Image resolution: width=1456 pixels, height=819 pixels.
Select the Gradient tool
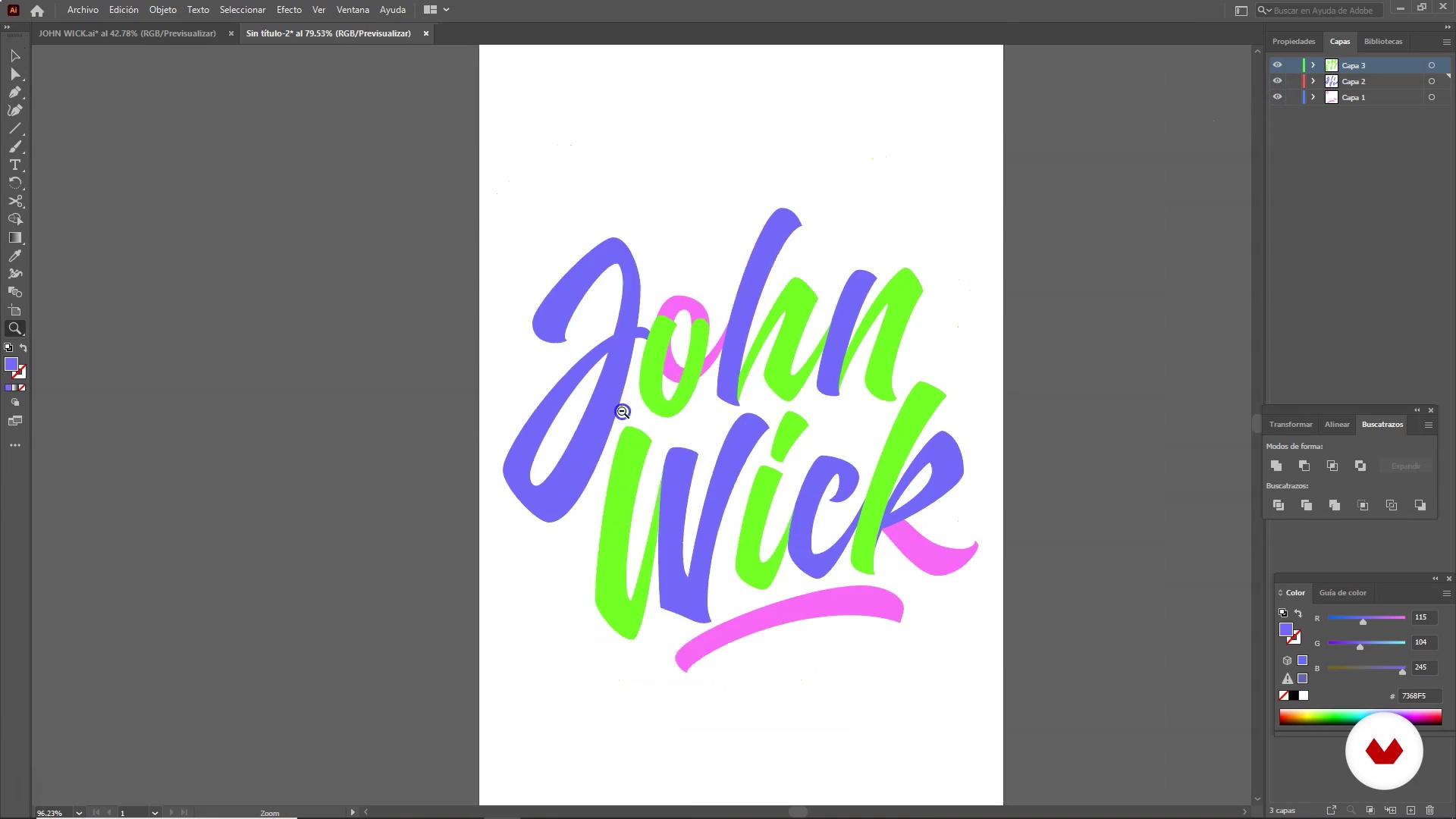(15, 238)
